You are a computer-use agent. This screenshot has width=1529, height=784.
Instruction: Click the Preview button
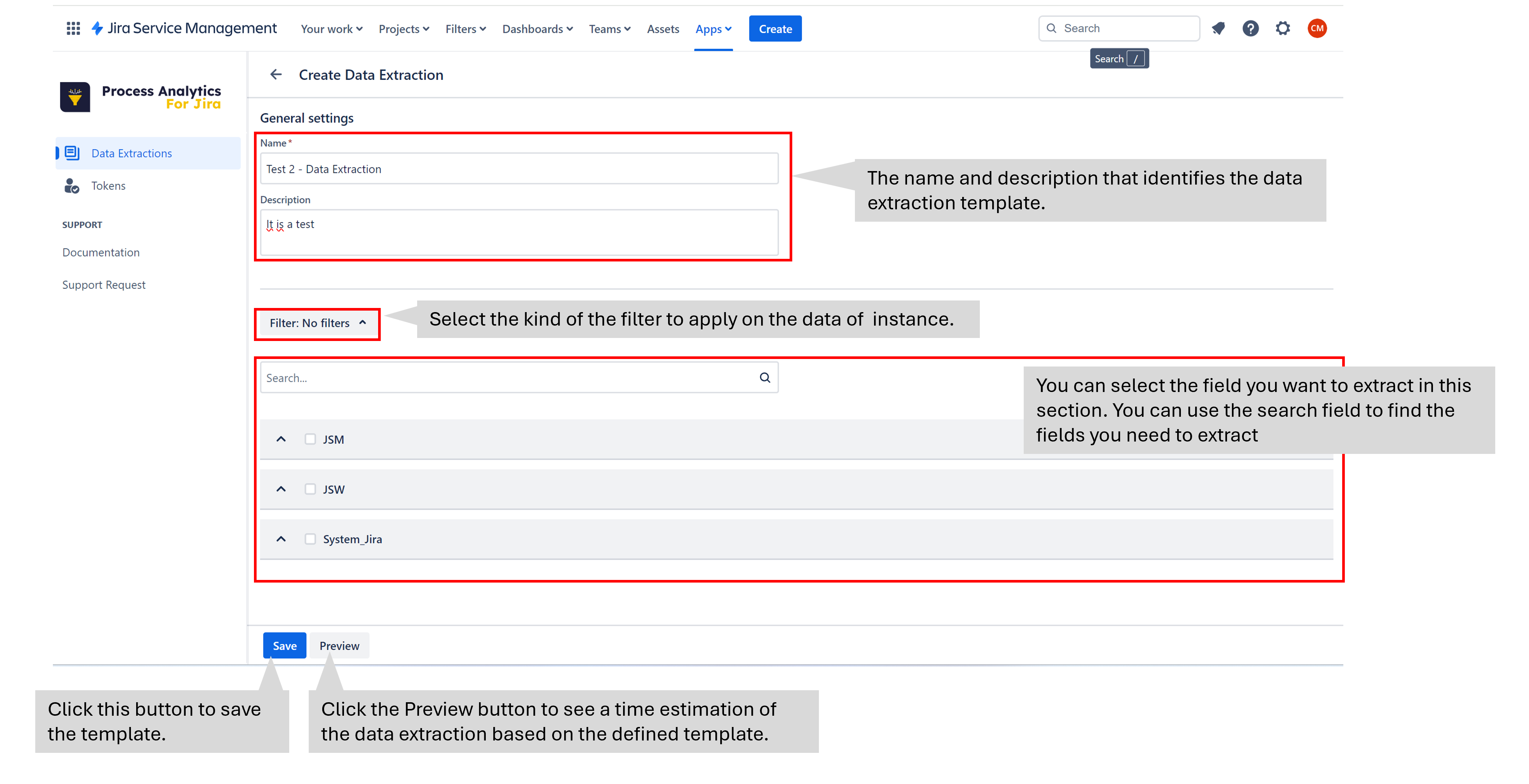339,646
